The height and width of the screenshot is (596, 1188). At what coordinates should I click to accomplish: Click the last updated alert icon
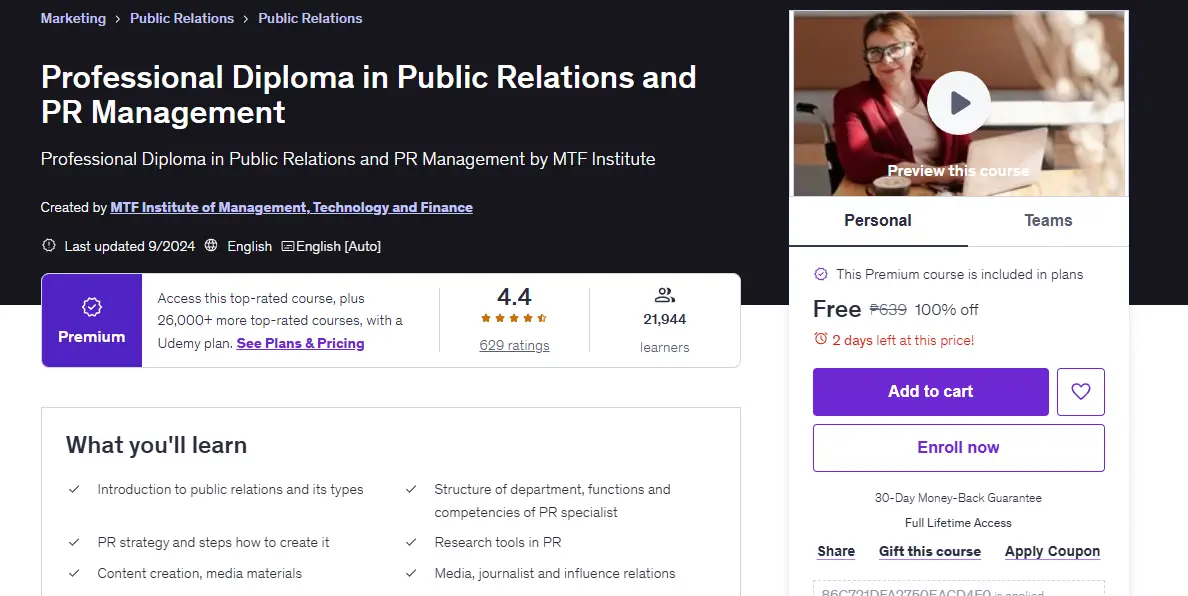pos(48,245)
